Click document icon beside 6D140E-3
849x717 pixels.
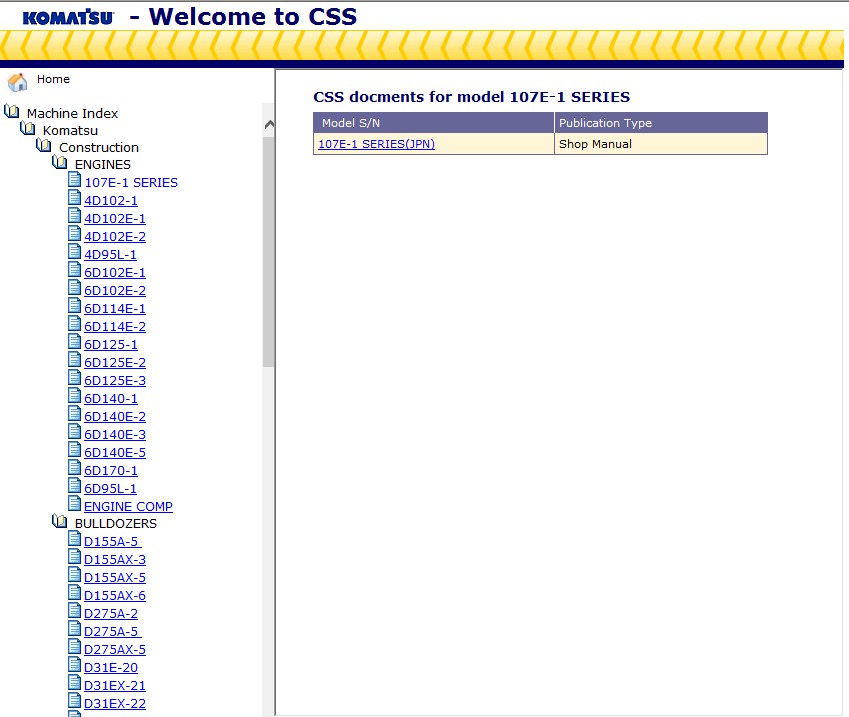tap(75, 432)
